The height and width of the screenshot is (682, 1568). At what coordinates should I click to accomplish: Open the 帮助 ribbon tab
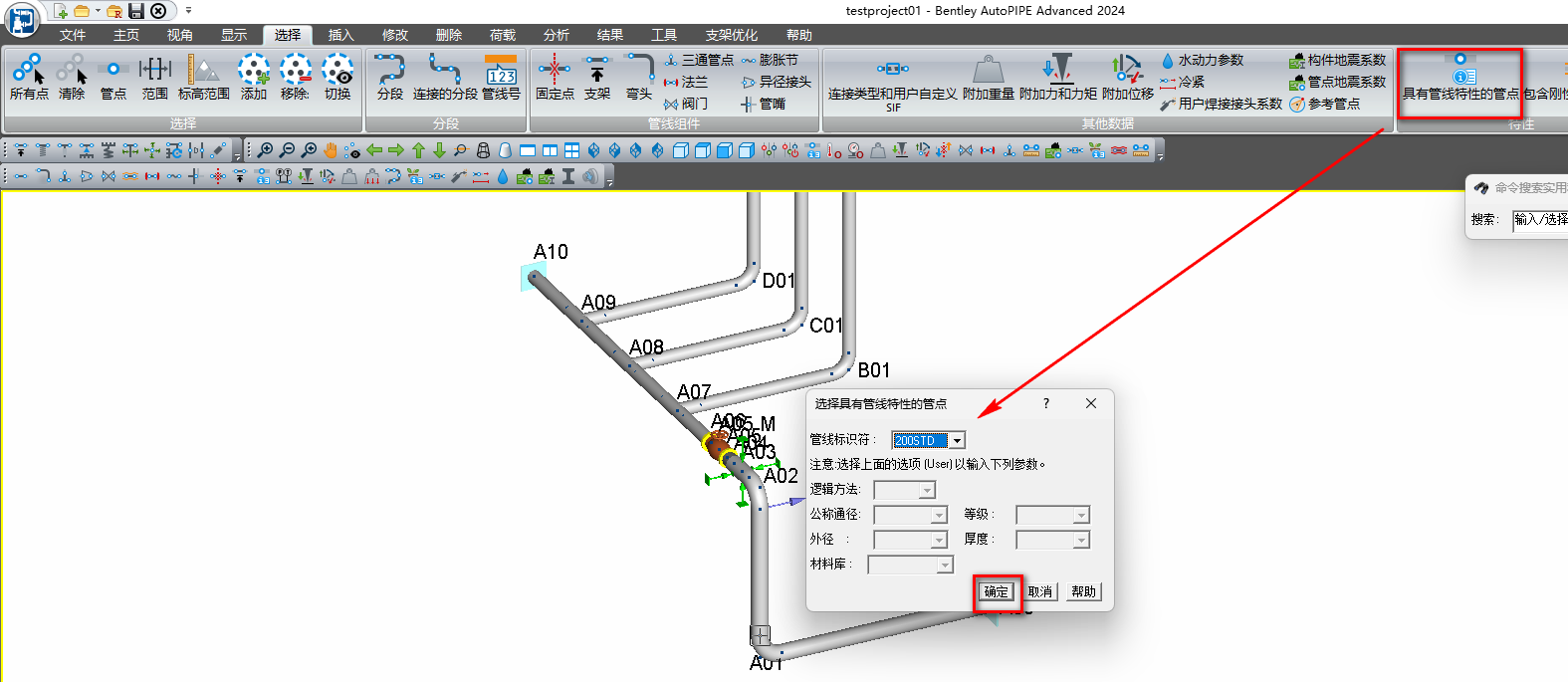pos(799,35)
